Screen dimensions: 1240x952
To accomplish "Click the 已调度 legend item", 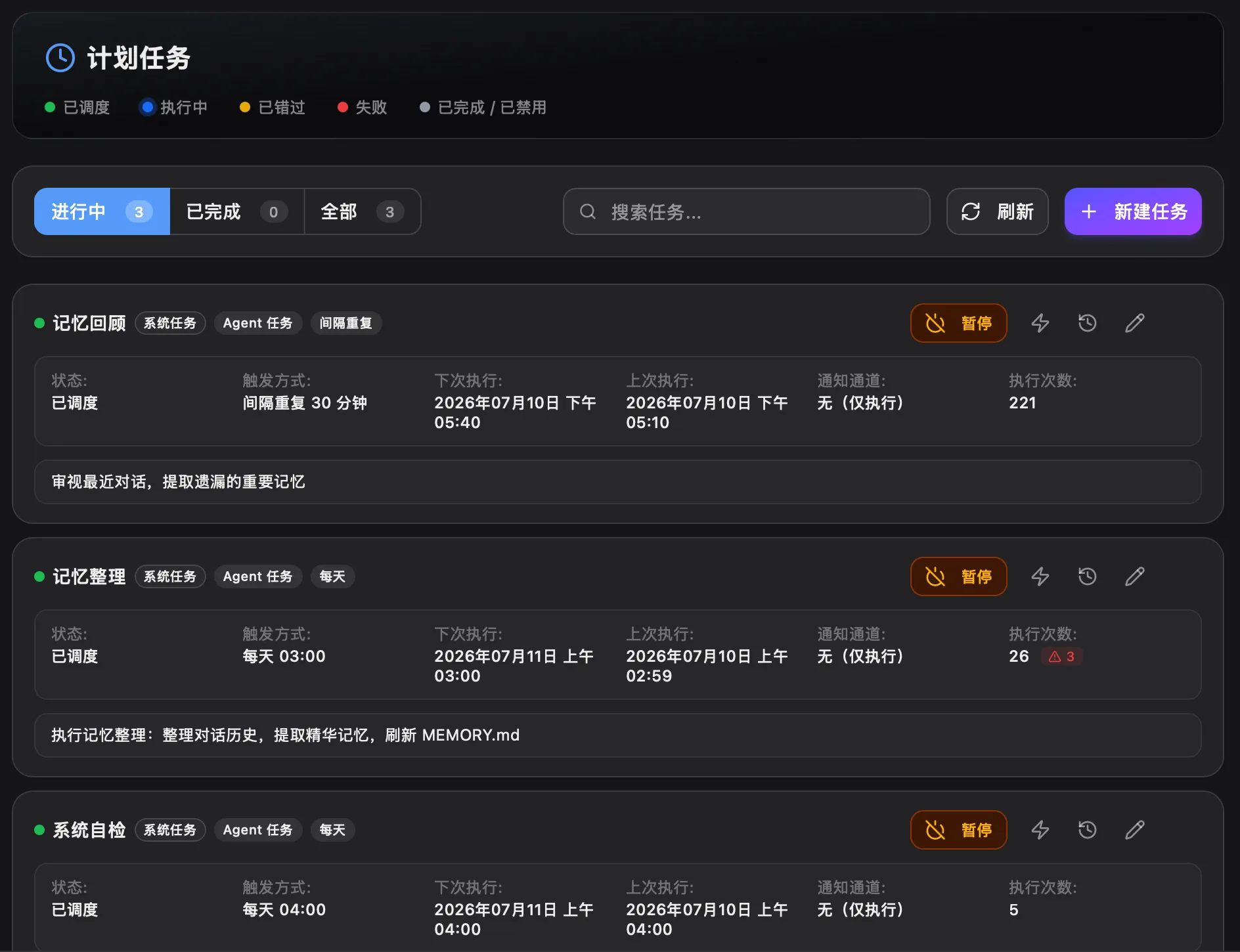I will coord(77,107).
